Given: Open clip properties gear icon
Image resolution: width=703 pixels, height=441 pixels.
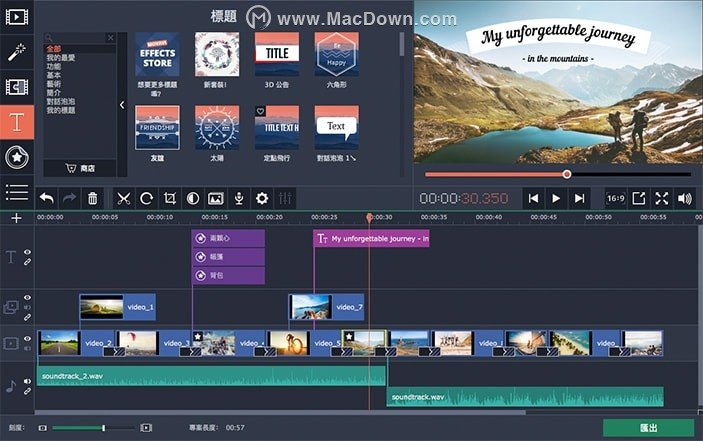Looking at the screenshot, I should click(262, 198).
